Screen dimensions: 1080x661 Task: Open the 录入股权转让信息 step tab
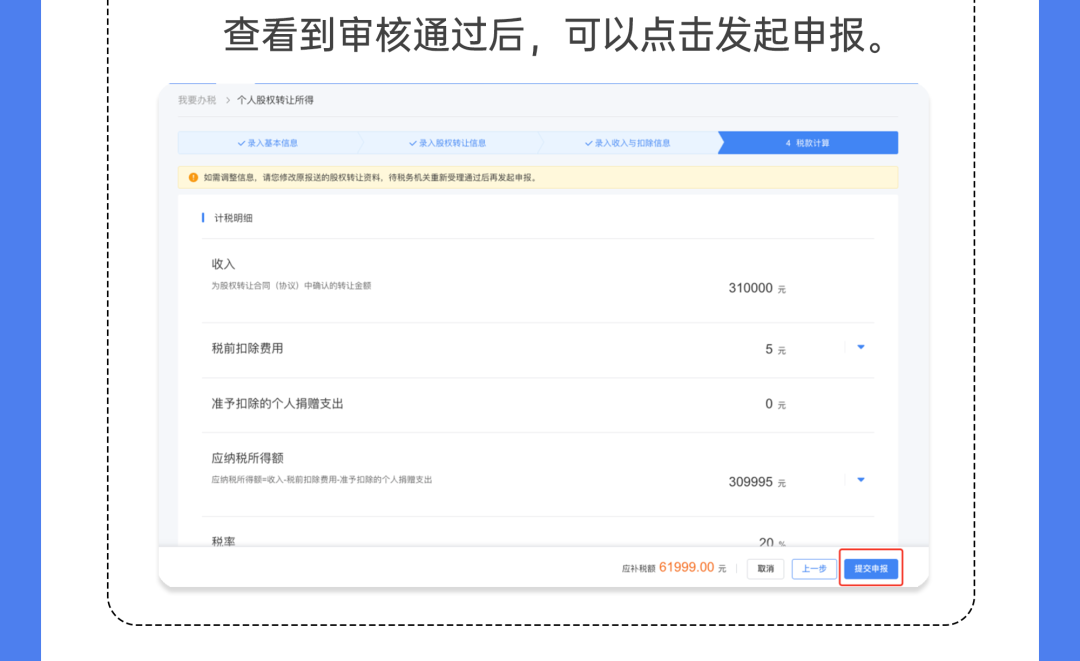448,143
